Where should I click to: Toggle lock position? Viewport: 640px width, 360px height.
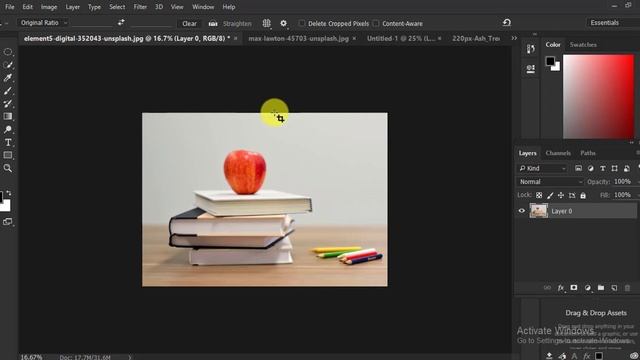coord(561,196)
